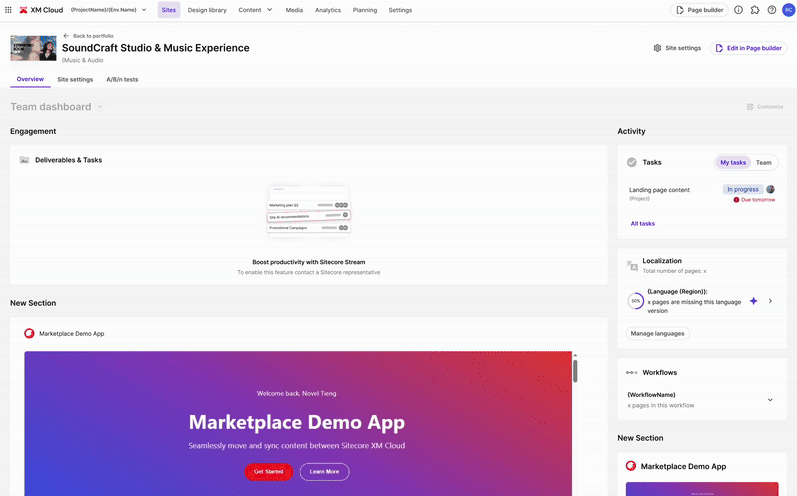This screenshot has height=496, width=797.
Task: Click the SoundCraft Studio & Music Experience title
Action: pyautogui.click(x=156, y=48)
